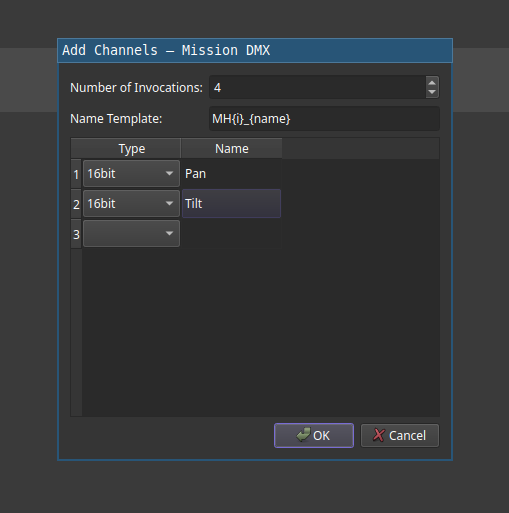Click the empty name cell in row 3
Screen dimensions: 509x513
[231, 234]
